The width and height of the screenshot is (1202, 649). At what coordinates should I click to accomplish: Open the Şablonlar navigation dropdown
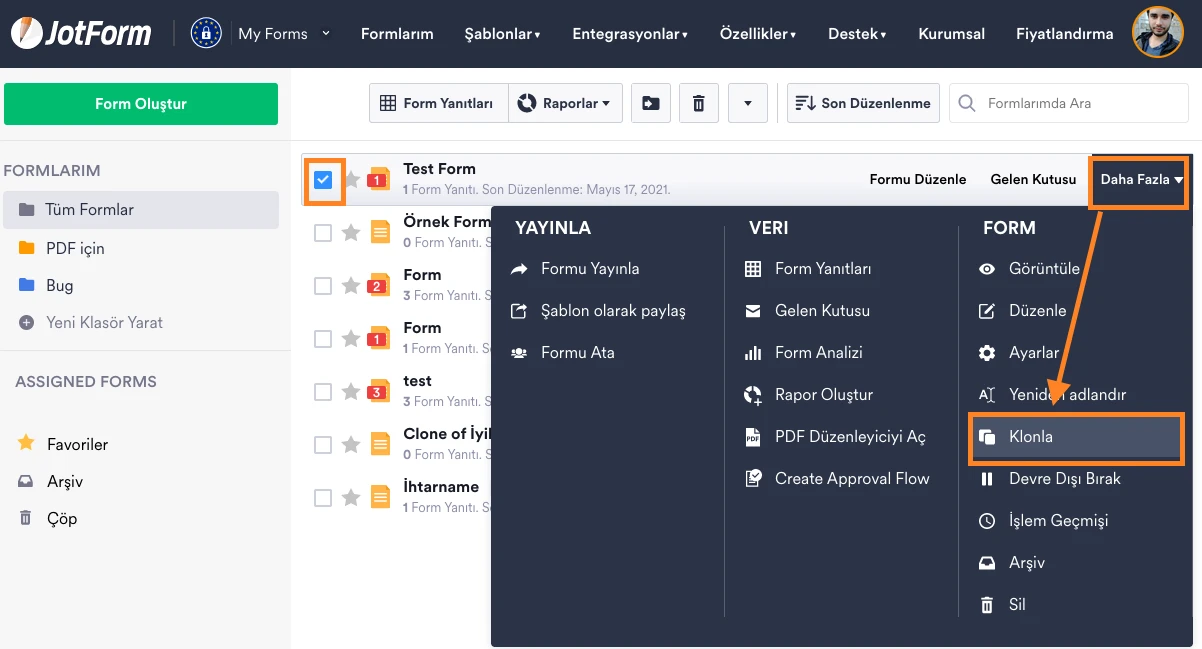click(502, 34)
